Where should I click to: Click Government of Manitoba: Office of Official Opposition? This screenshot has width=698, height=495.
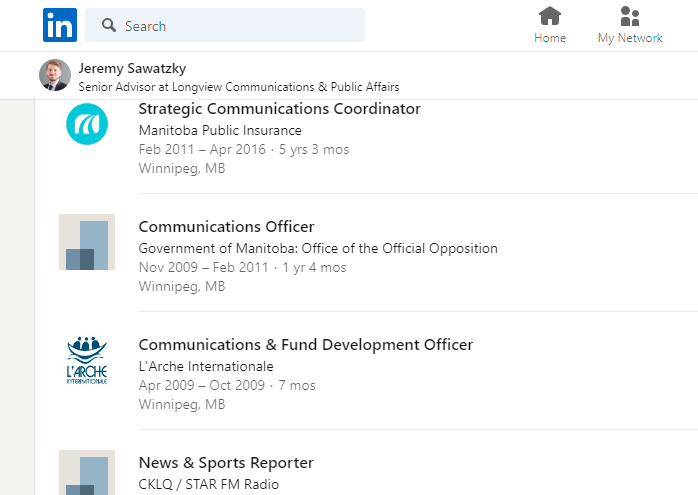click(x=318, y=248)
